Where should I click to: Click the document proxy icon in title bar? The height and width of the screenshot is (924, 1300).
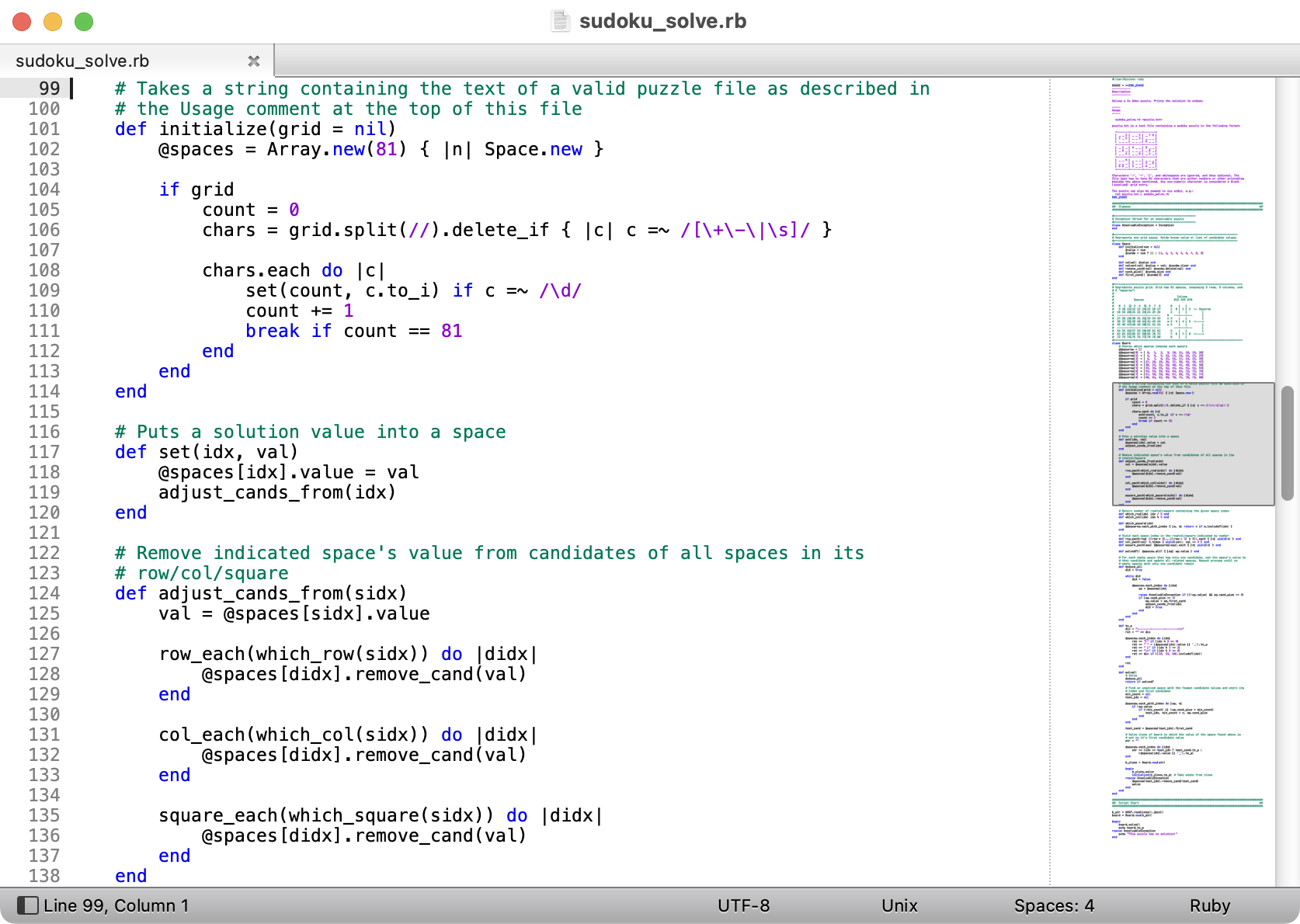561,21
